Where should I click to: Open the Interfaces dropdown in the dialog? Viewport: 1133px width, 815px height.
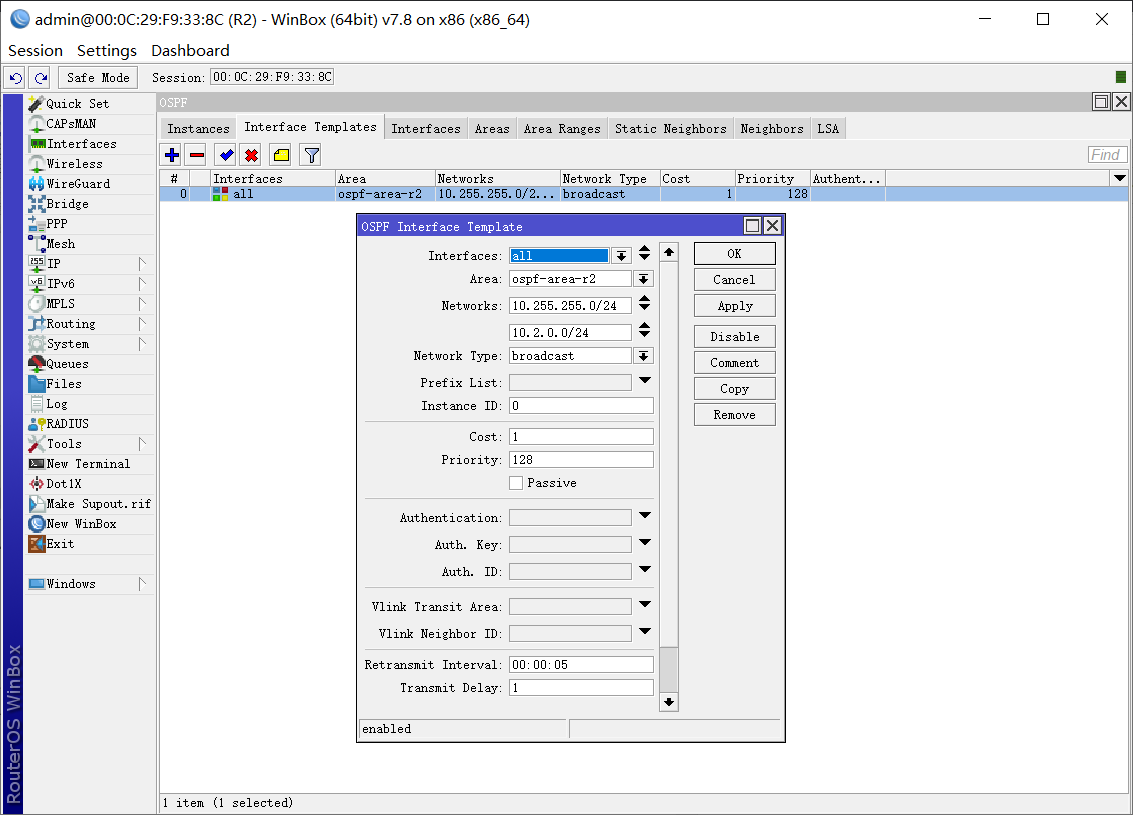[621, 256]
